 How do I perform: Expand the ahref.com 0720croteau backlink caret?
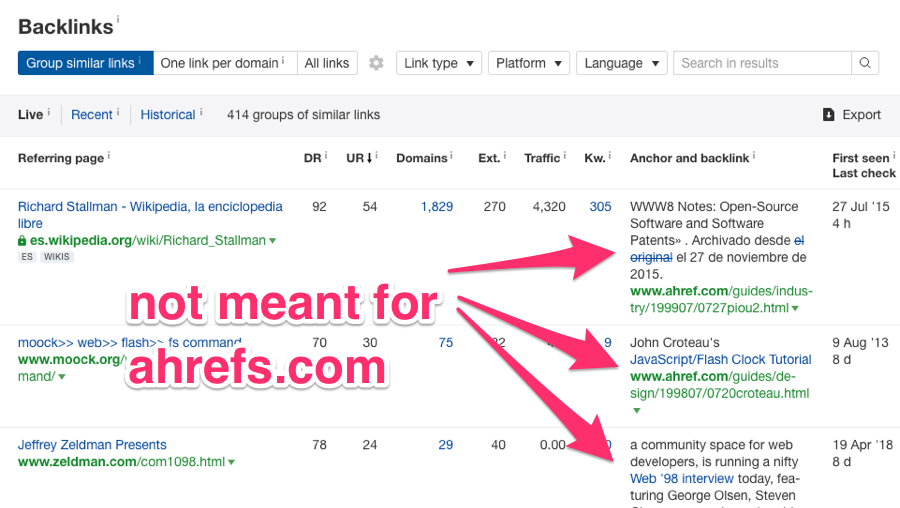tap(636, 410)
